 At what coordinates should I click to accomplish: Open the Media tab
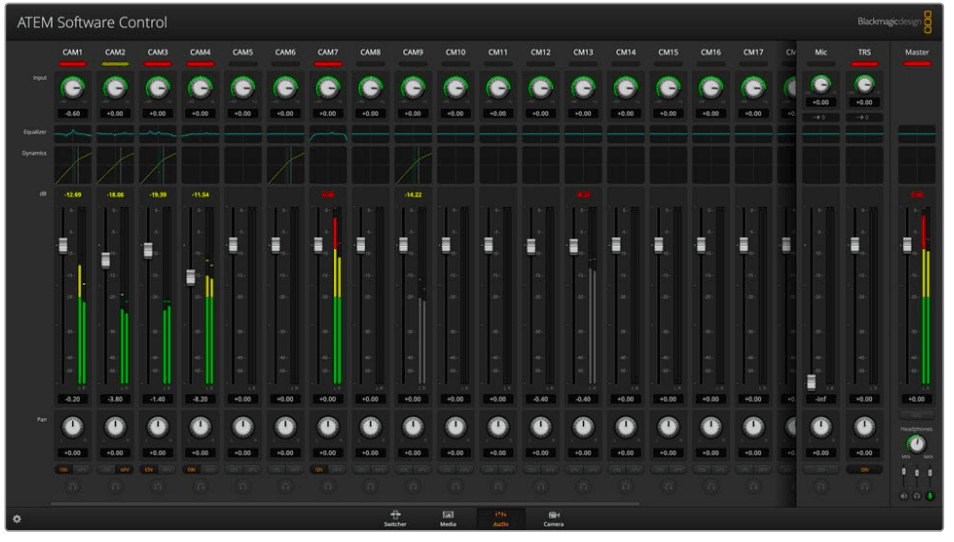click(448, 518)
